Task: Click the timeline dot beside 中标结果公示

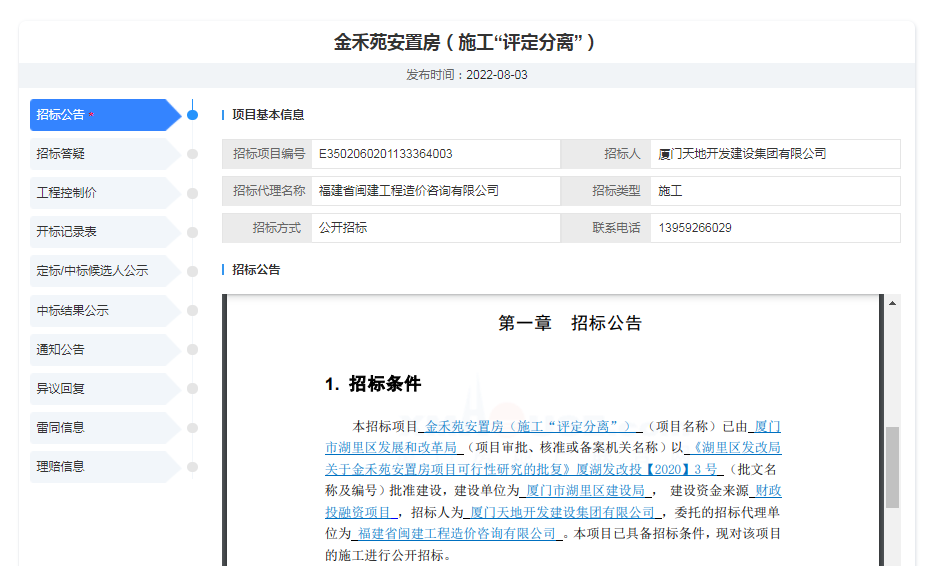Action: [192, 310]
